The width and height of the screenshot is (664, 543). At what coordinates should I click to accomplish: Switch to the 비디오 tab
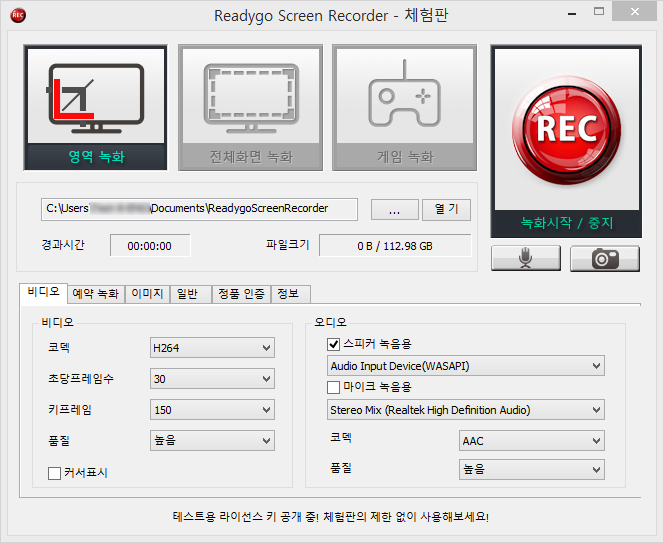pos(44,293)
